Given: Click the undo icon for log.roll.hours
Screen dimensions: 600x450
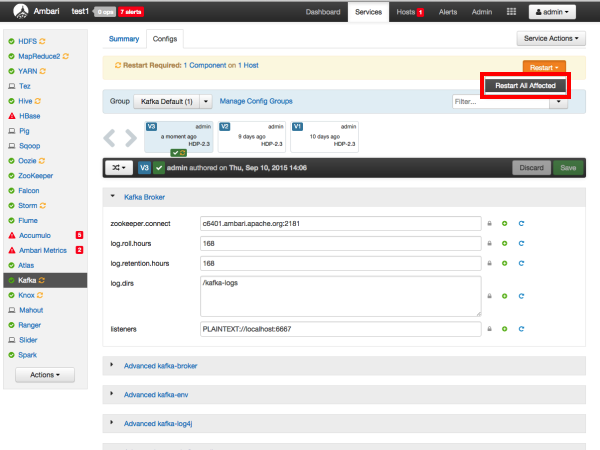Looking at the screenshot, I should point(521,243).
